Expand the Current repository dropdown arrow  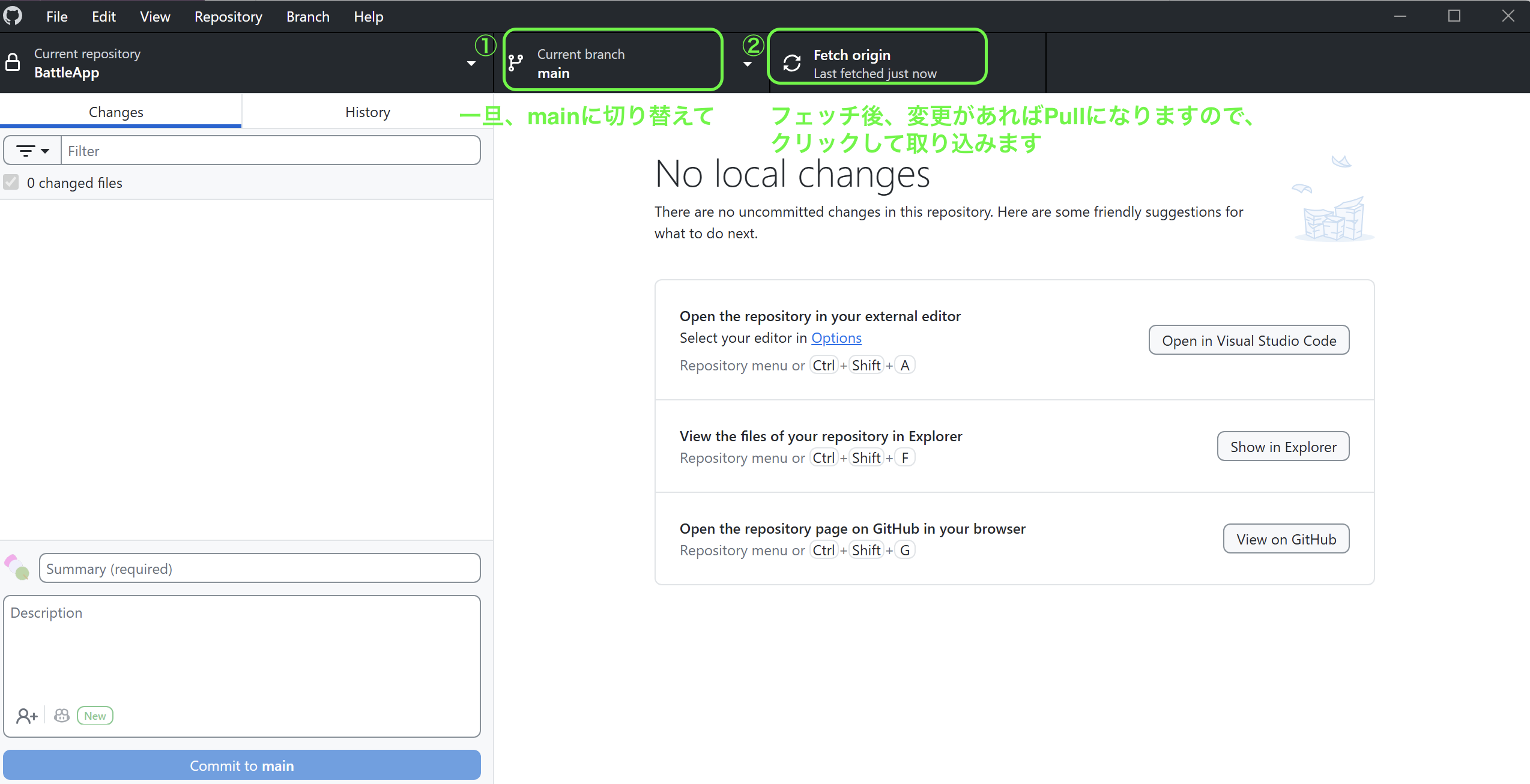(471, 63)
